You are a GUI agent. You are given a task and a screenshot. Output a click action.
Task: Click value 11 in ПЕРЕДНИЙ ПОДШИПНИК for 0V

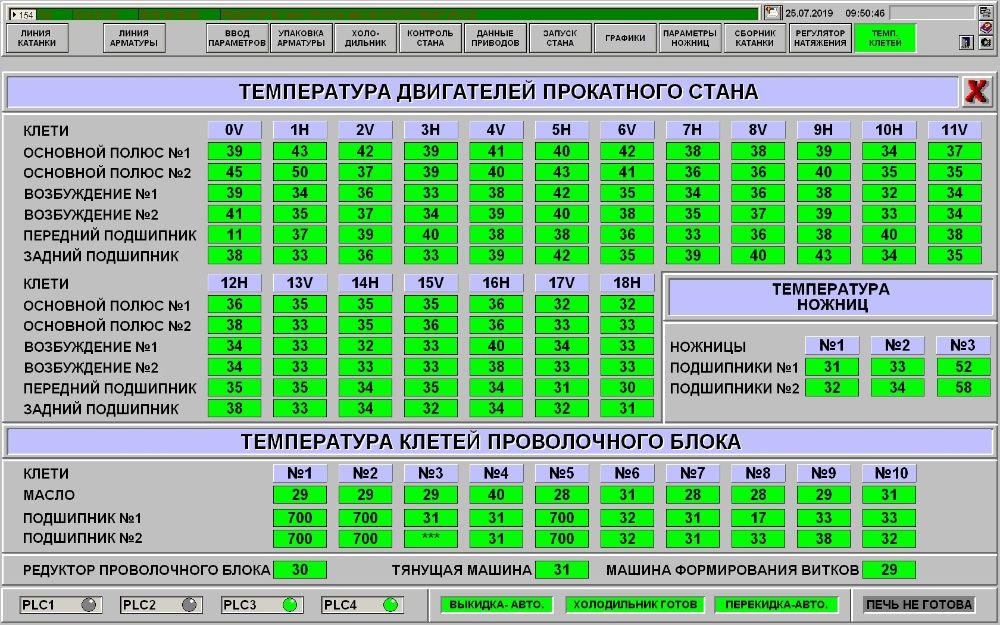click(234, 235)
